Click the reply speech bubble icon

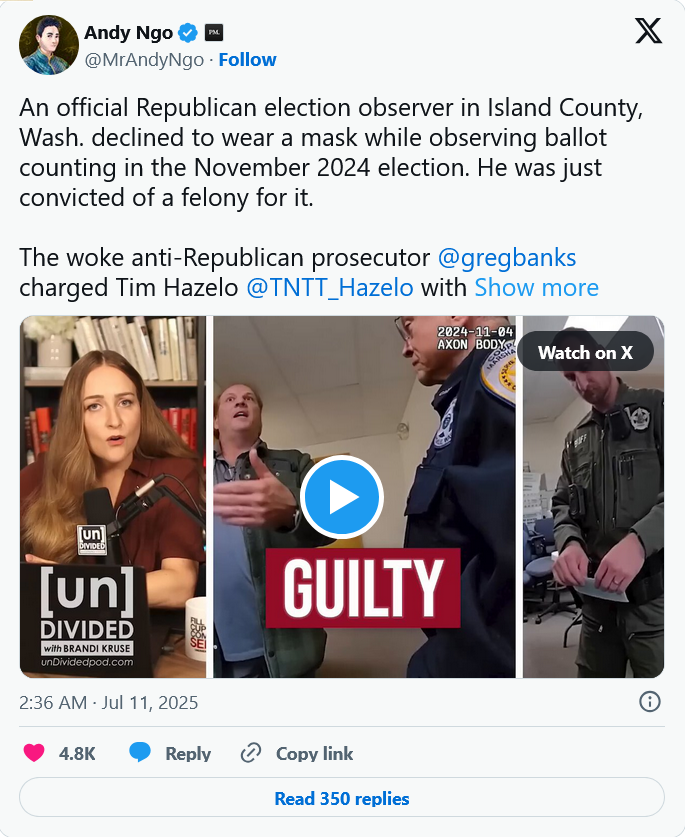[140, 753]
